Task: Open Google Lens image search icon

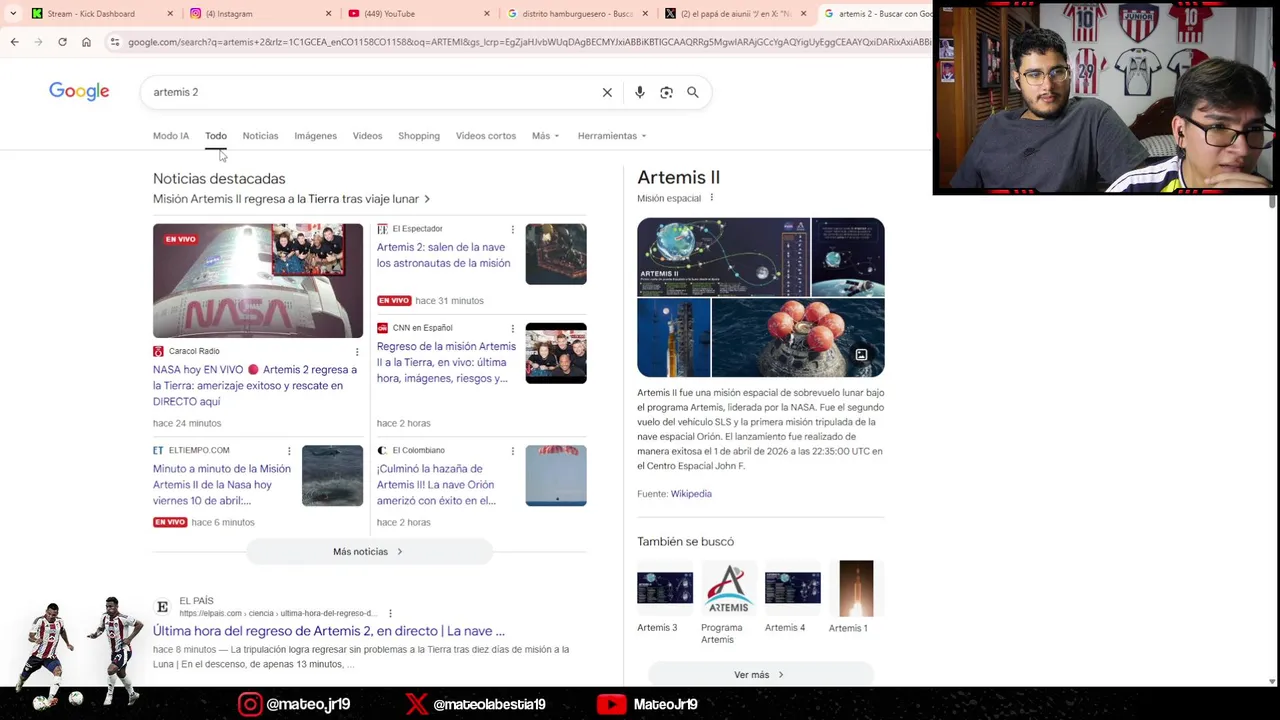Action: click(666, 92)
